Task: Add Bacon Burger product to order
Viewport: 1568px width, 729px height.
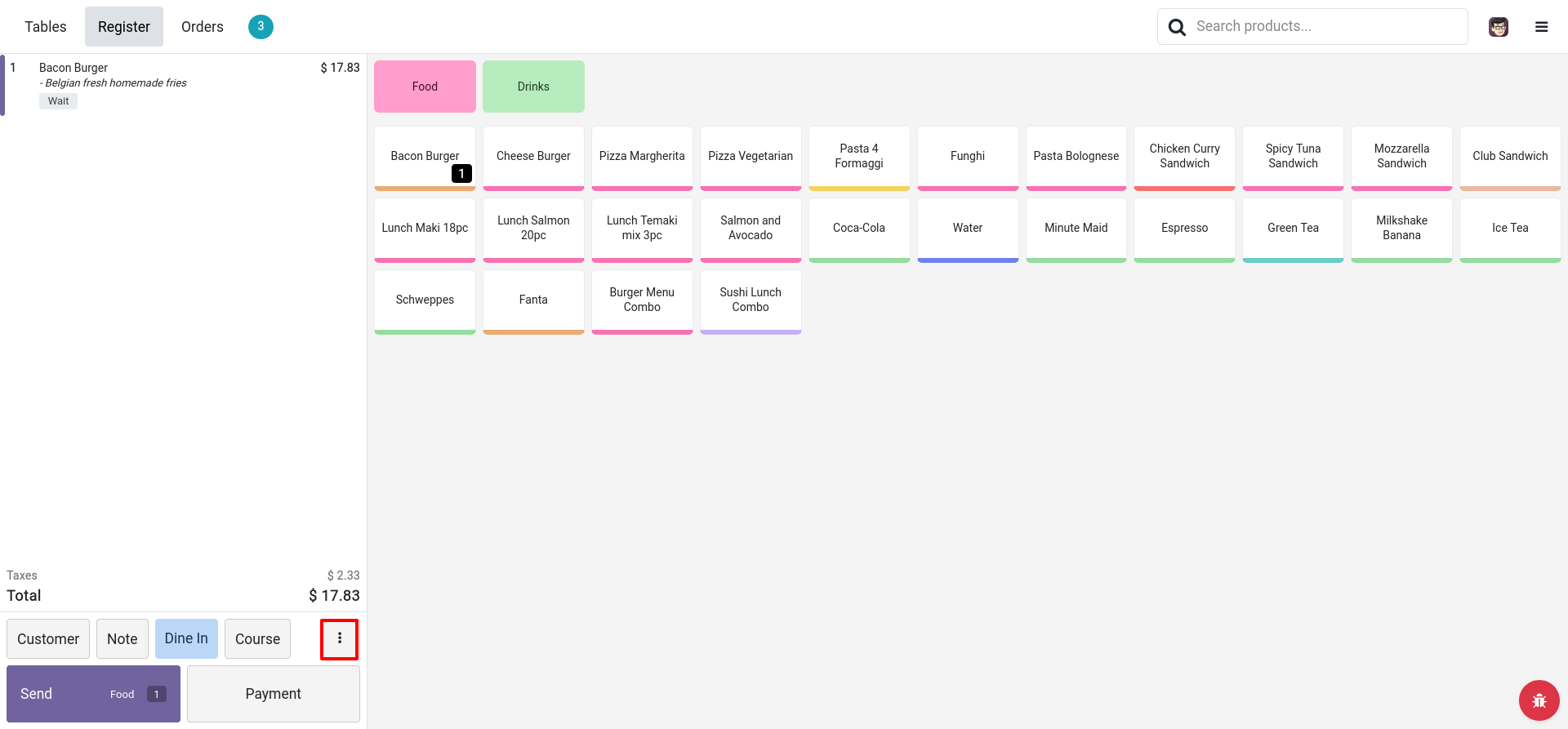Action: (425, 158)
